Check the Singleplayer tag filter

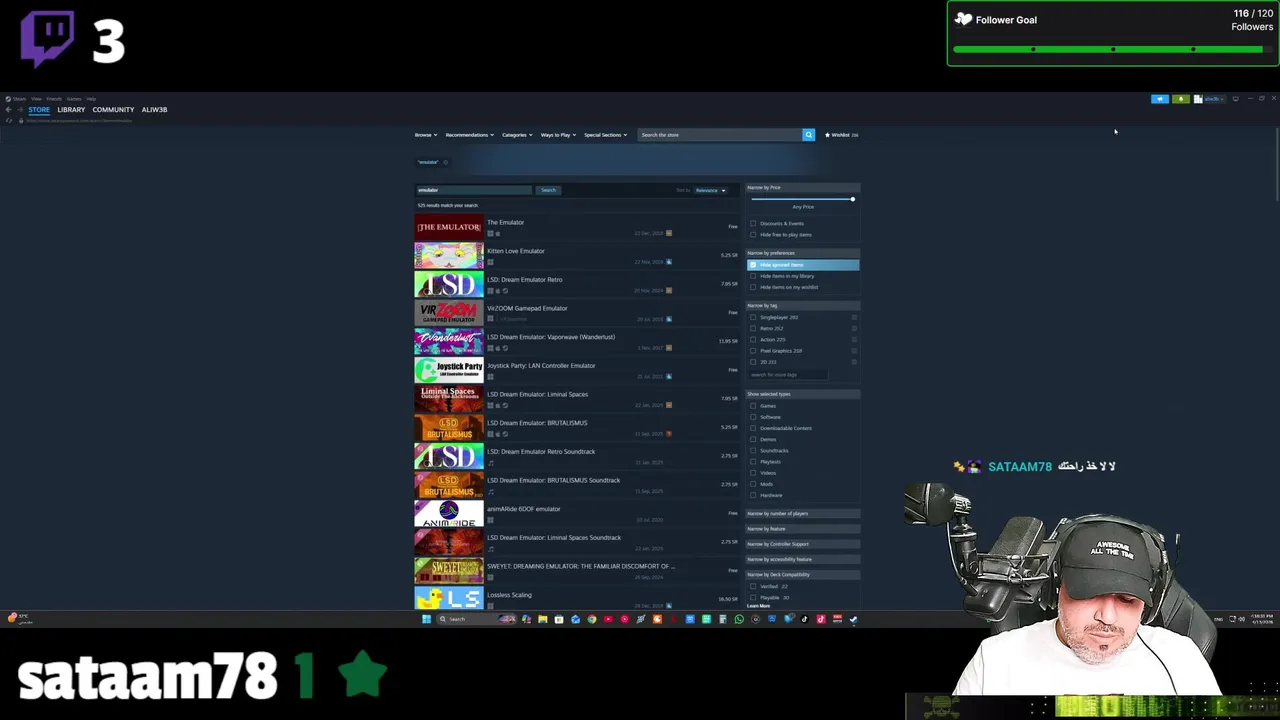(753, 317)
